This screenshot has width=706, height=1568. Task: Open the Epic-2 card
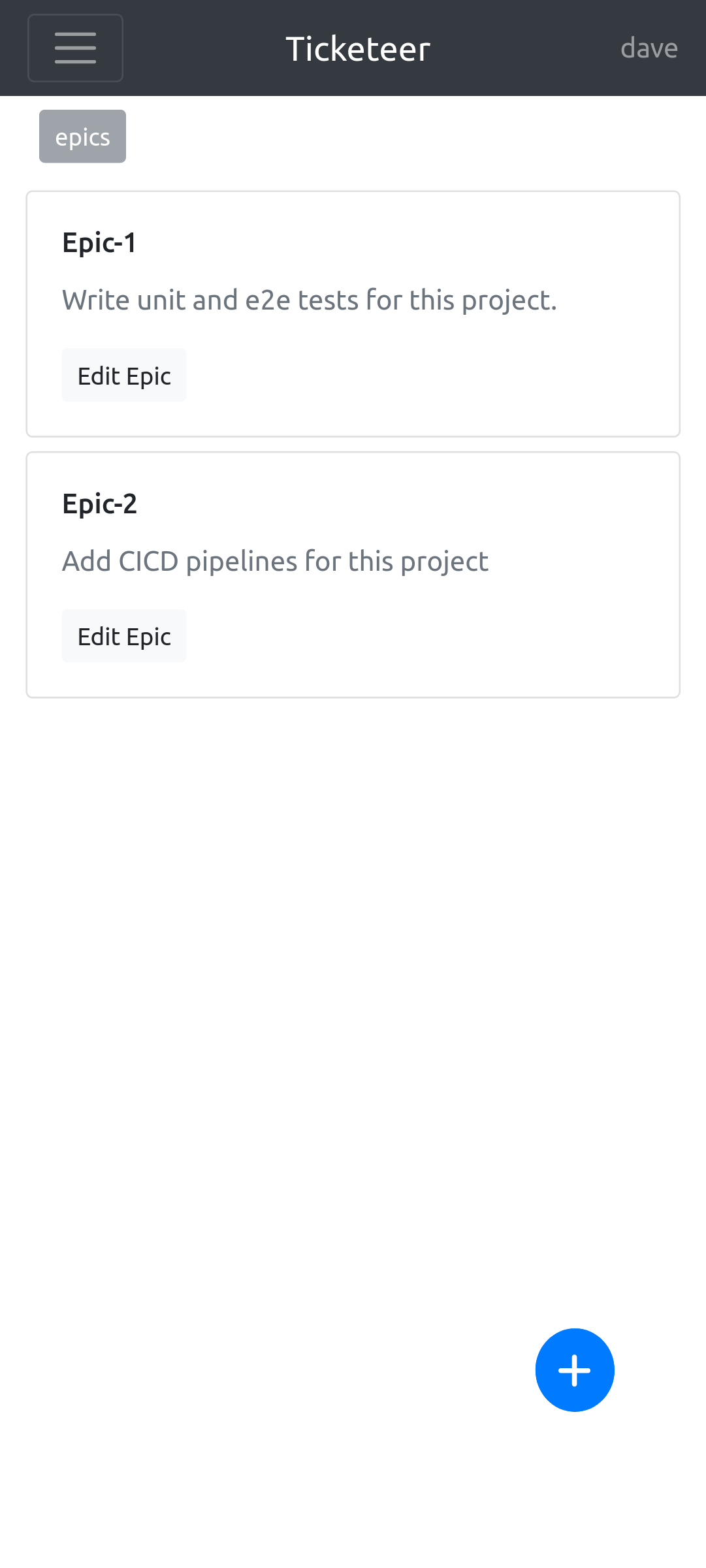[x=353, y=574]
